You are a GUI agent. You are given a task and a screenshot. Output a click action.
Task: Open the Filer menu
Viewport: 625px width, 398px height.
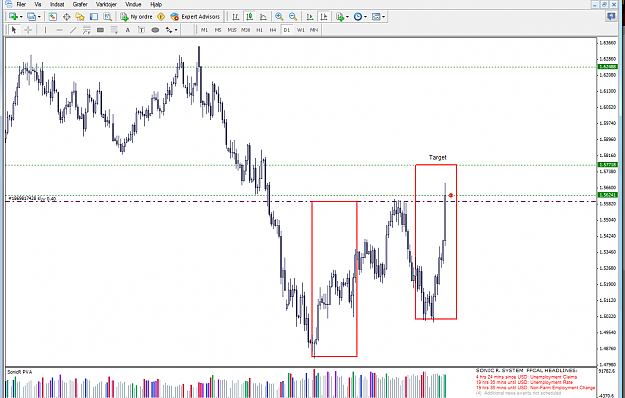click(x=21, y=4)
